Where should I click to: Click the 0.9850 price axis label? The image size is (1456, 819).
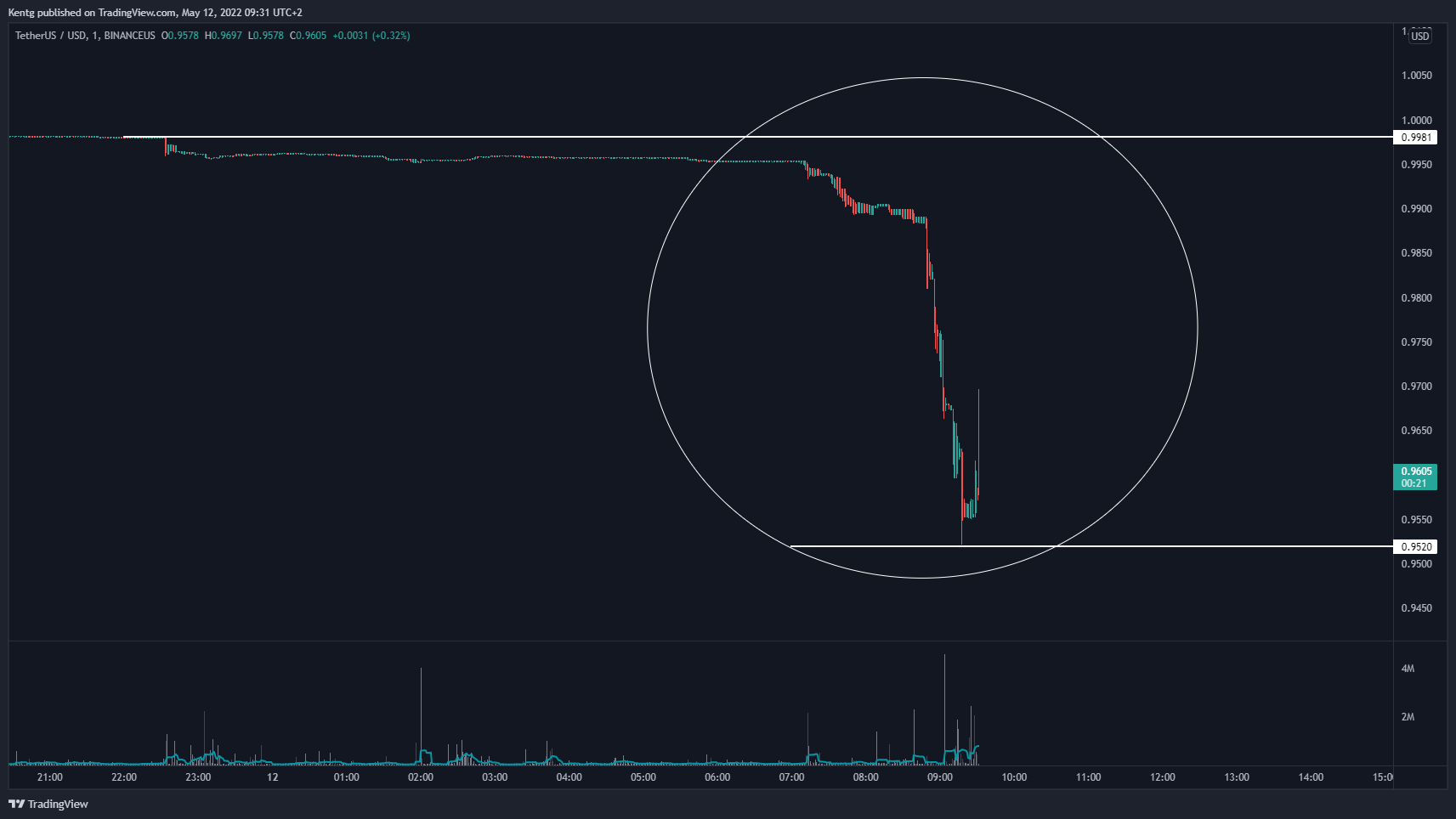(x=1417, y=253)
